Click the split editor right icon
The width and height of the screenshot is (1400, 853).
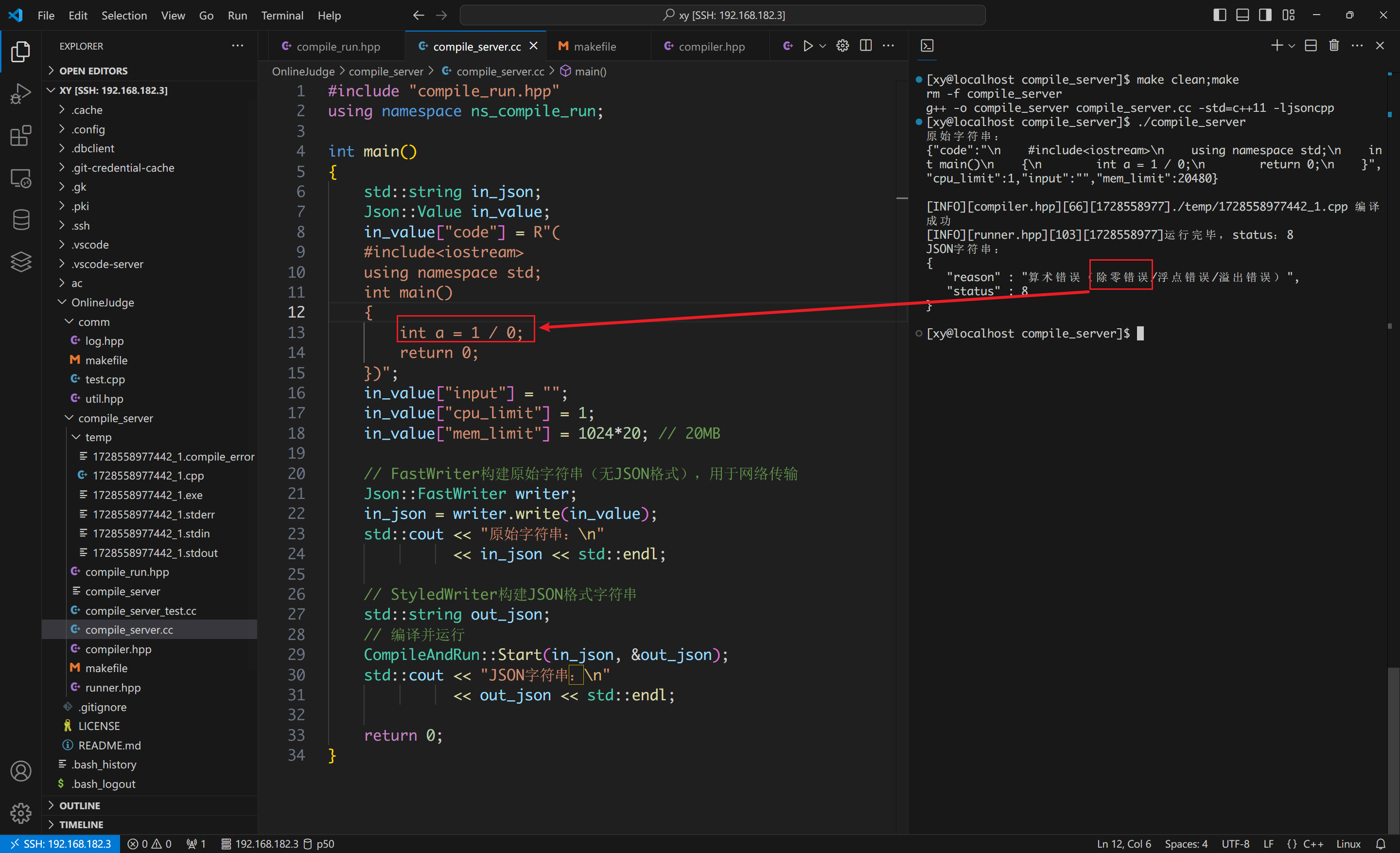point(865,46)
